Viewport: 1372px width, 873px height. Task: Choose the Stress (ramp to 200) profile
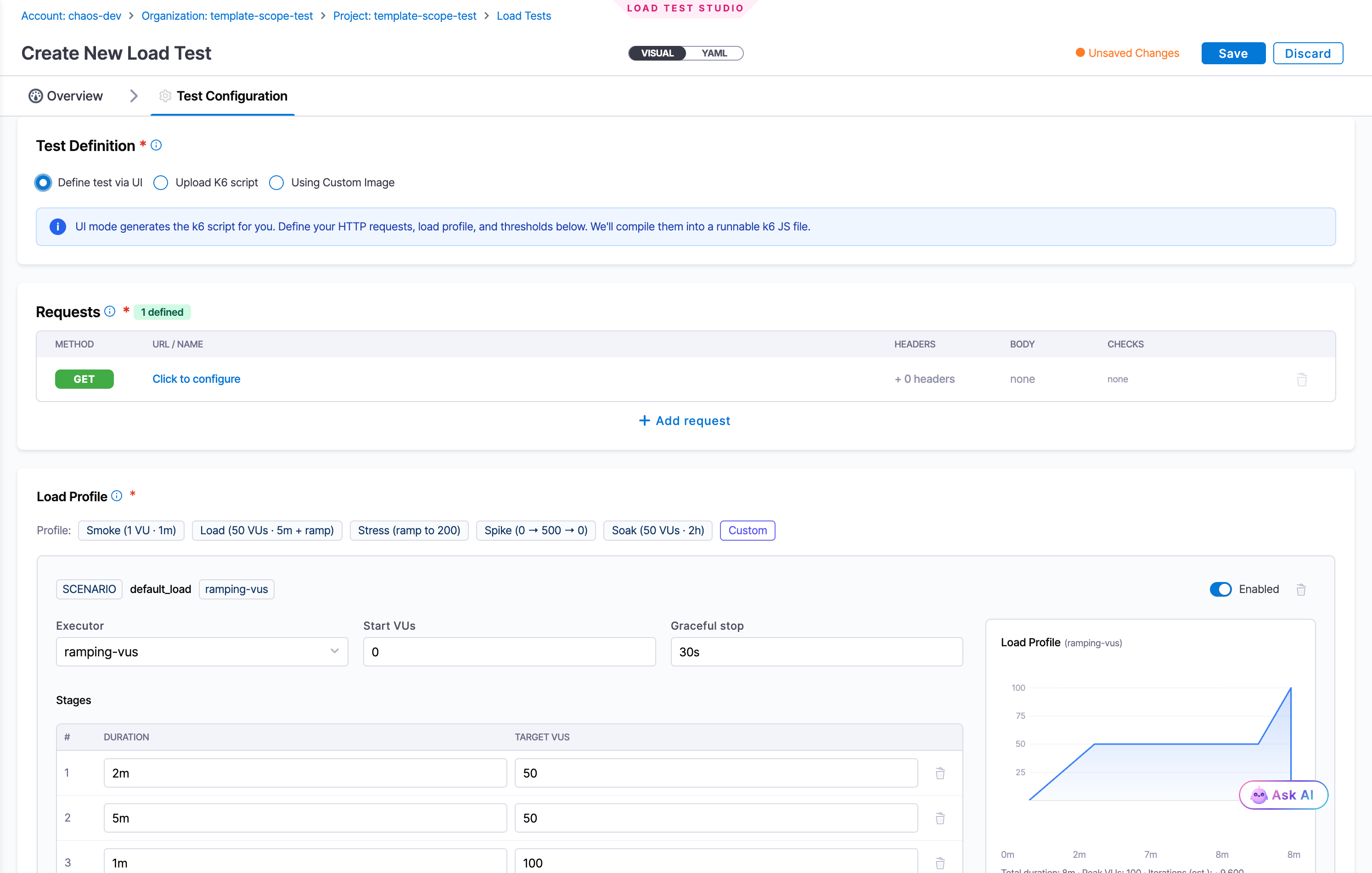click(409, 530)
